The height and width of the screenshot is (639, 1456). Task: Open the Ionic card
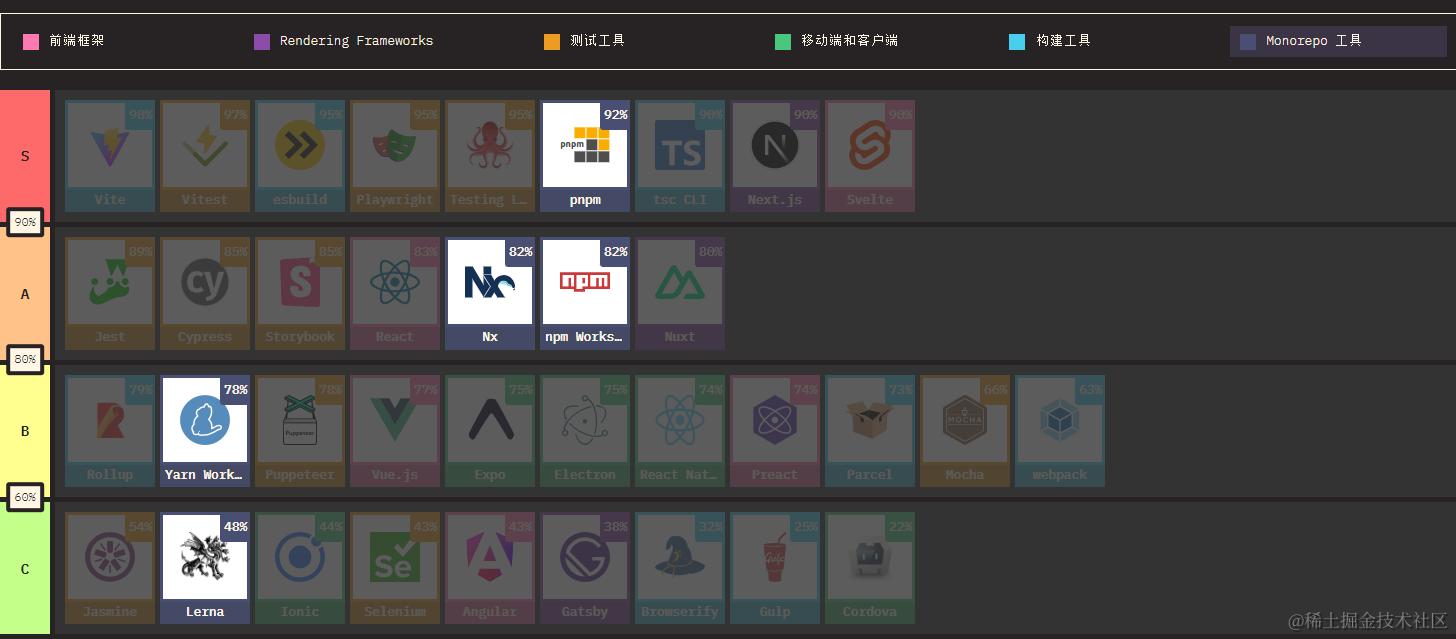pos(300,568)
